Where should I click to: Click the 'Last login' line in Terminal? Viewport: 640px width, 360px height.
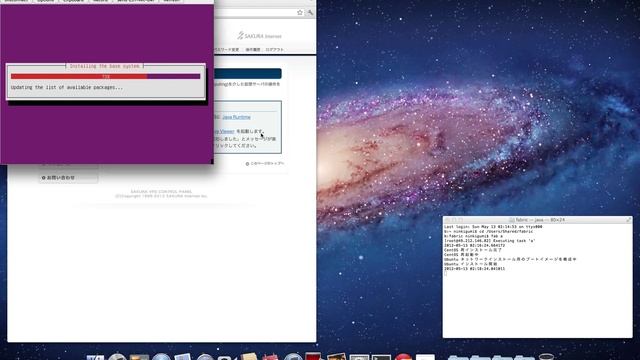(x=493, y=227)
